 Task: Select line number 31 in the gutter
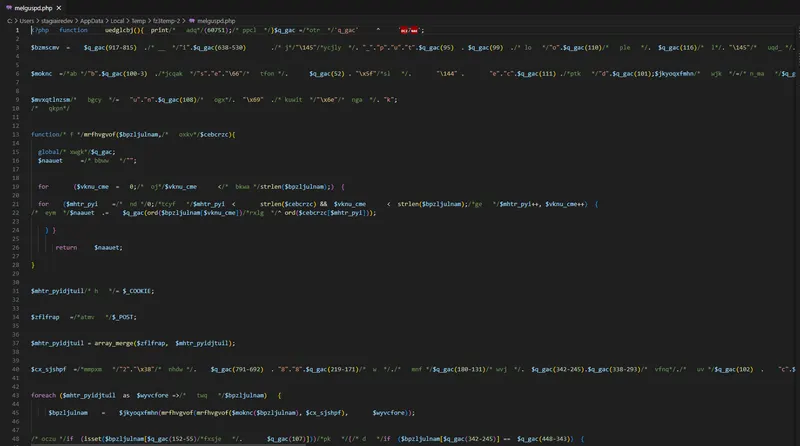click(15, 291)
